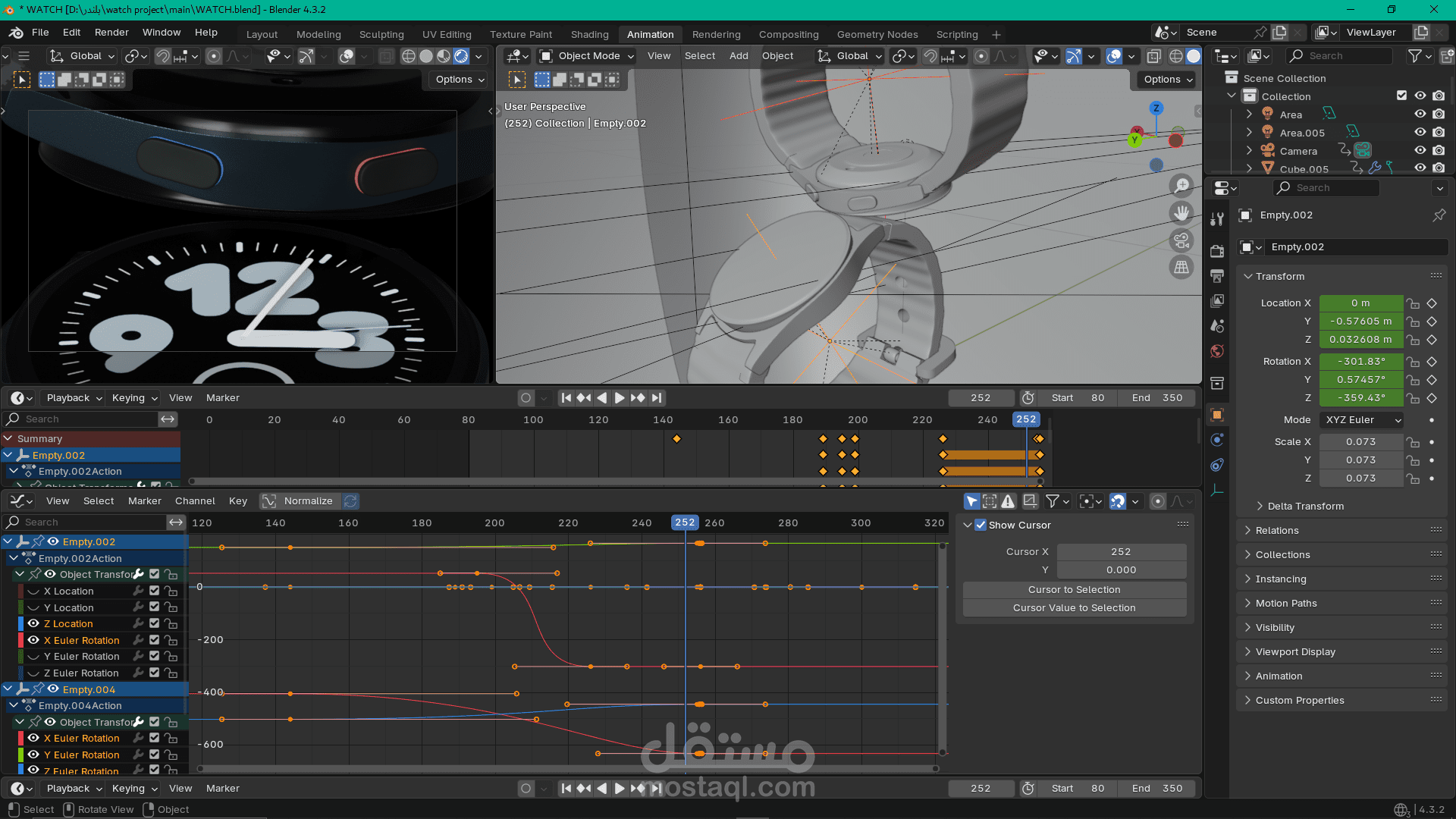Viewport: 1456px width, 819px height.
Task: Expand the Relations panel
Action: pyautogui.click(x=1277, y=531)
